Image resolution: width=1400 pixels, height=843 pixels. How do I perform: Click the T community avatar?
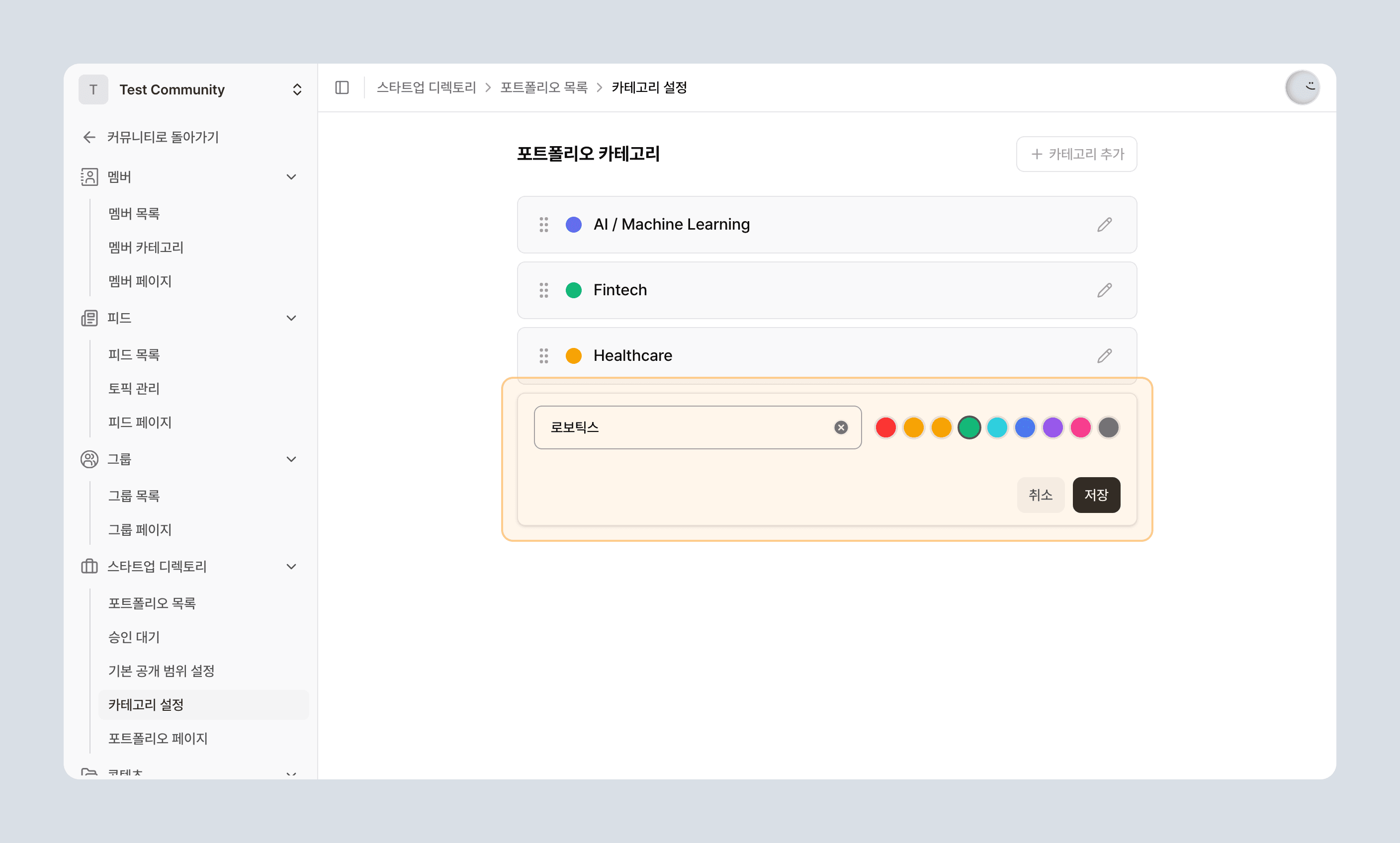[93, 90]
